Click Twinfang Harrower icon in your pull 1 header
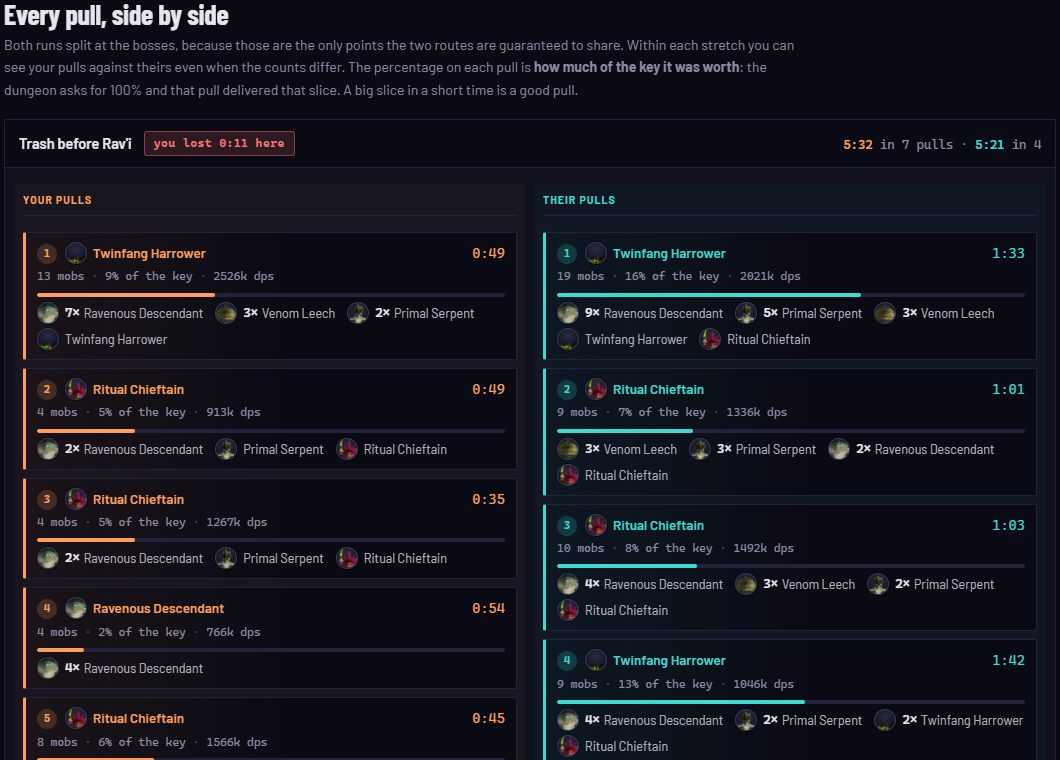 76,253
